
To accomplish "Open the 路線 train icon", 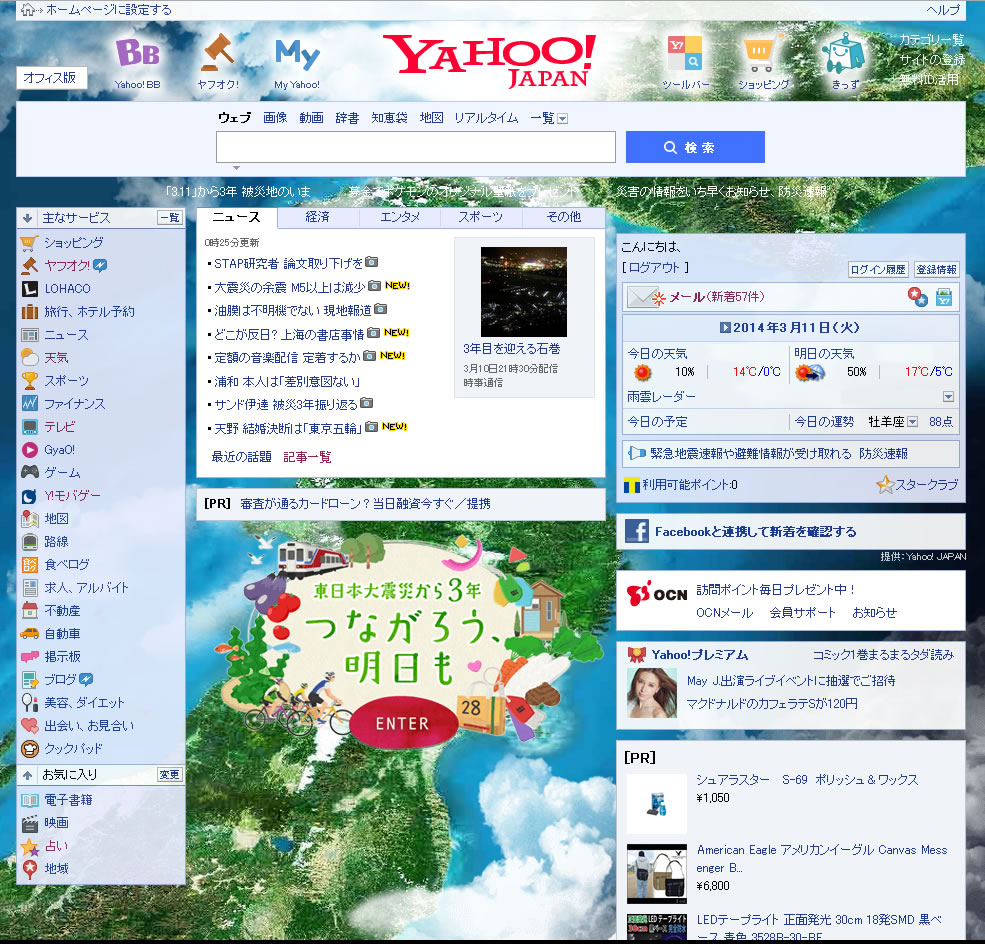I will point(30,541).
